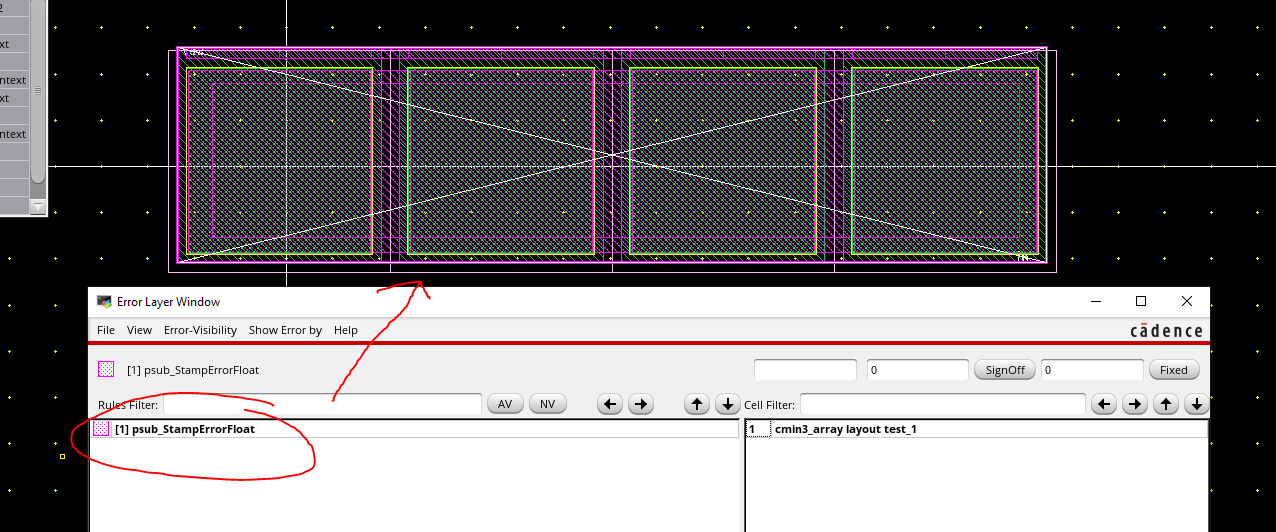
Task: Click the Rules Filter input field
Action: (322, 404)
